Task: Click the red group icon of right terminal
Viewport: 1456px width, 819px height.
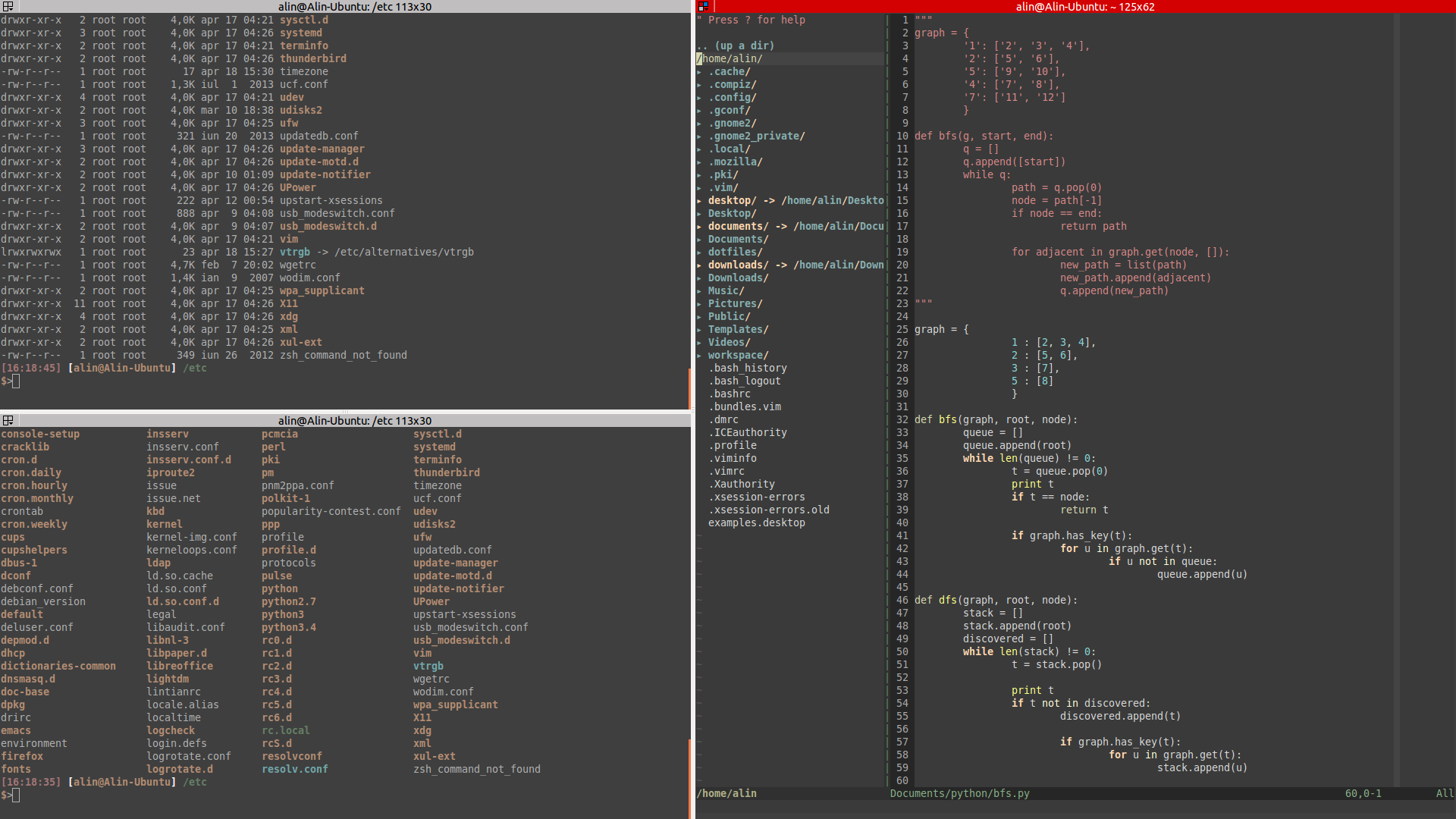Action: click(x=703, y=6)
